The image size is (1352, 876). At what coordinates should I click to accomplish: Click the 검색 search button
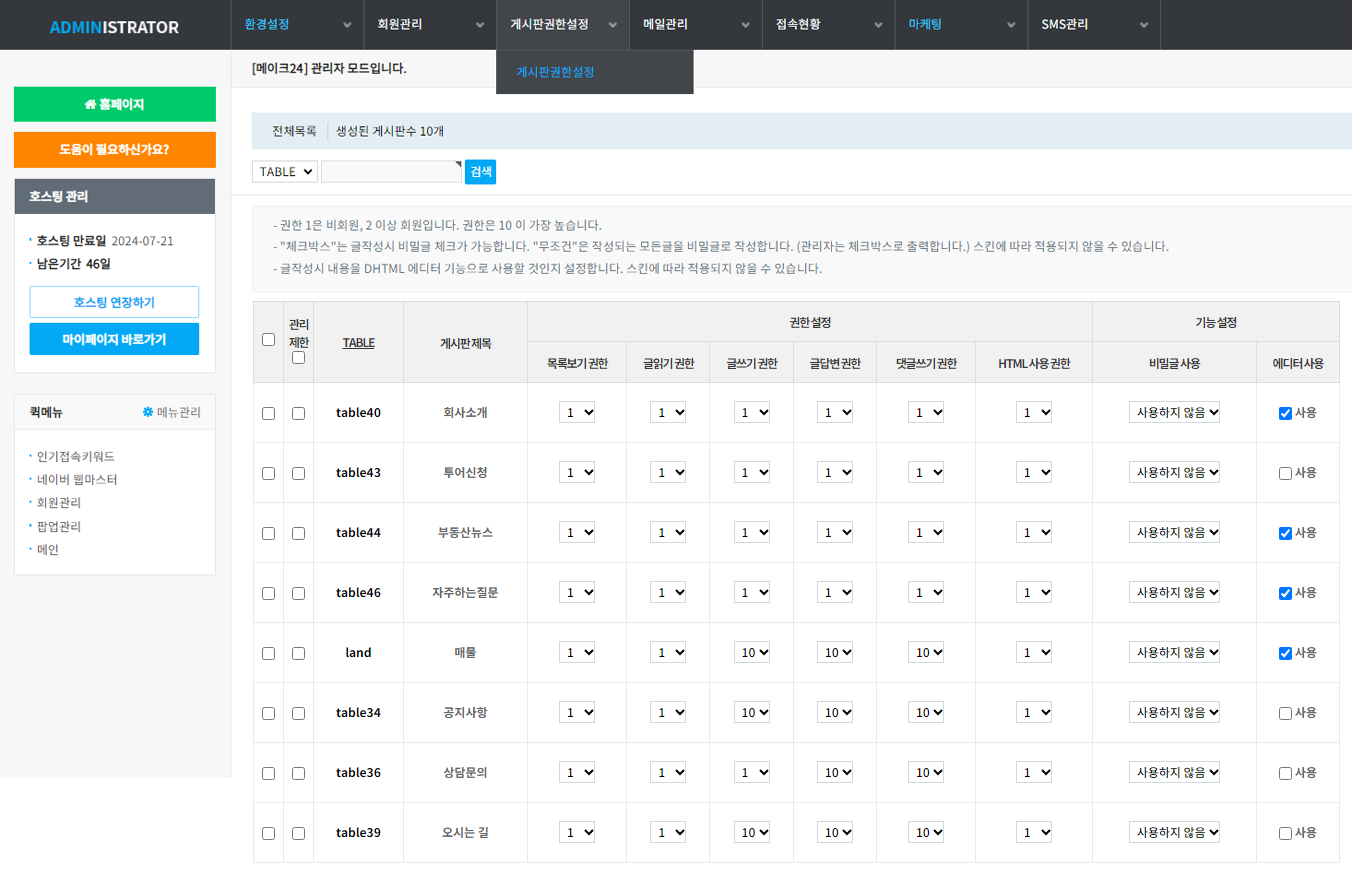pyautogui.click(x=480, y=172)
